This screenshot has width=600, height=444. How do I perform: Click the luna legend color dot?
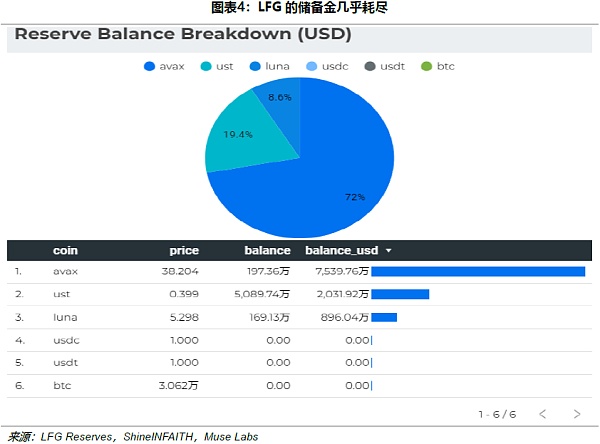(x=255, y=66)
